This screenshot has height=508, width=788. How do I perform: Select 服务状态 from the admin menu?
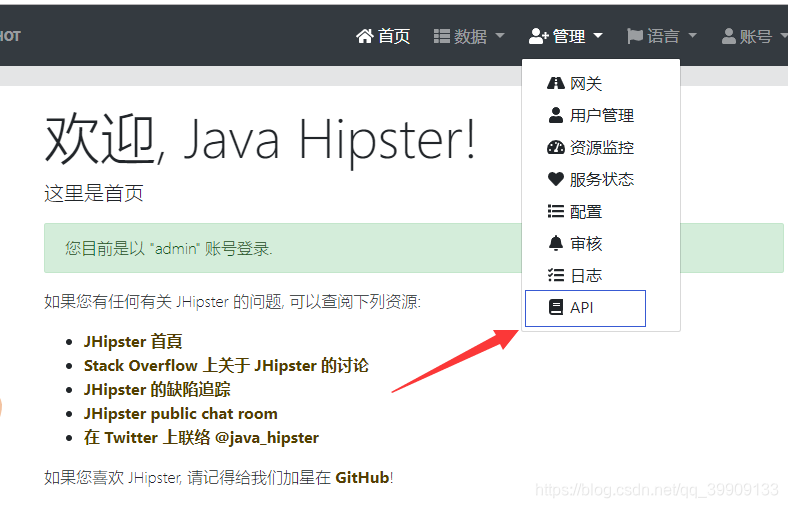[601, 179]
